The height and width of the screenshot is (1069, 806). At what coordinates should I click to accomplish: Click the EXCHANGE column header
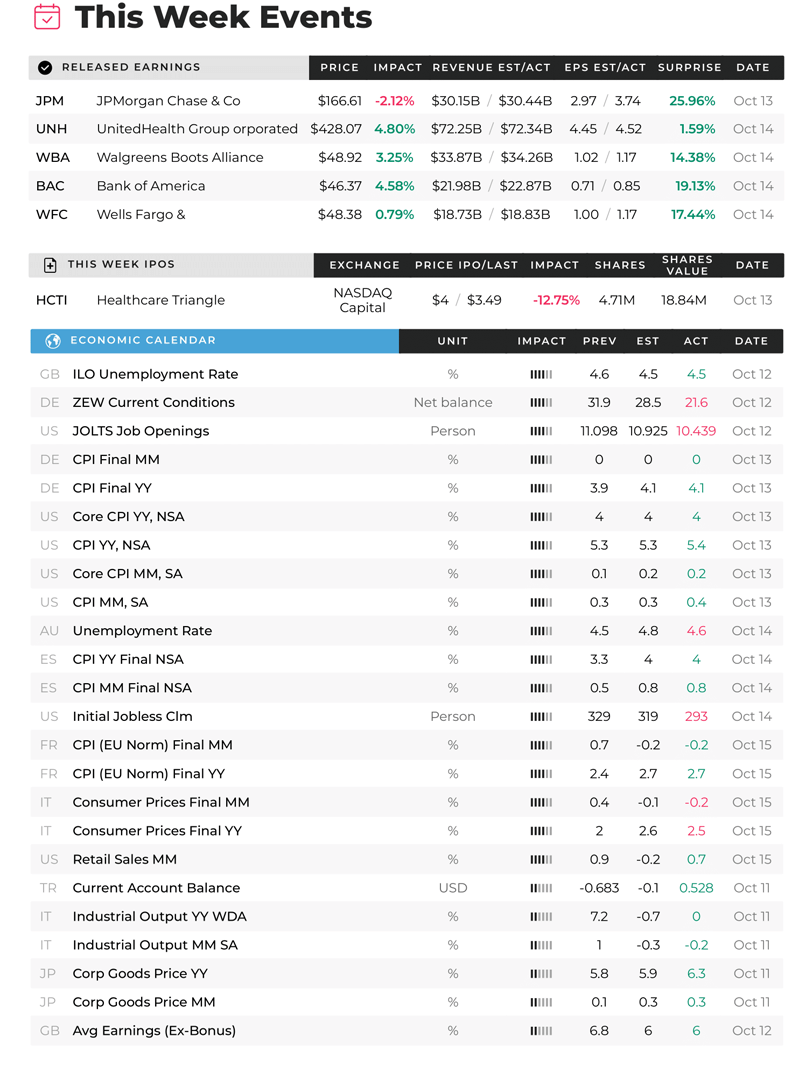(x=364, y=265)
